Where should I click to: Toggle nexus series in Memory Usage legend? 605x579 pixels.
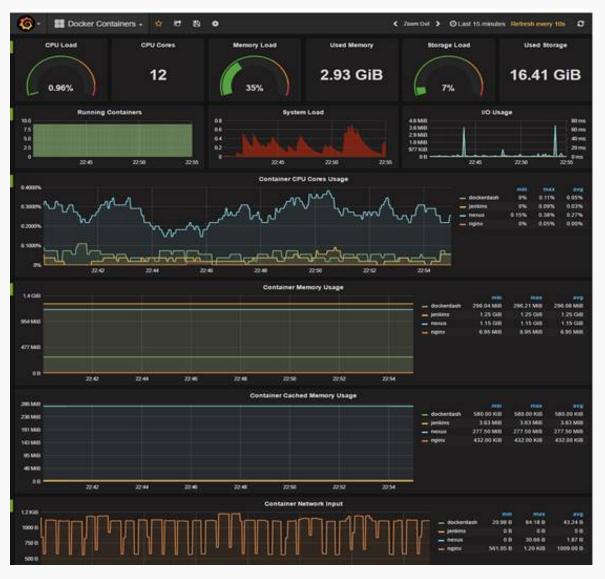pos(439,323)
